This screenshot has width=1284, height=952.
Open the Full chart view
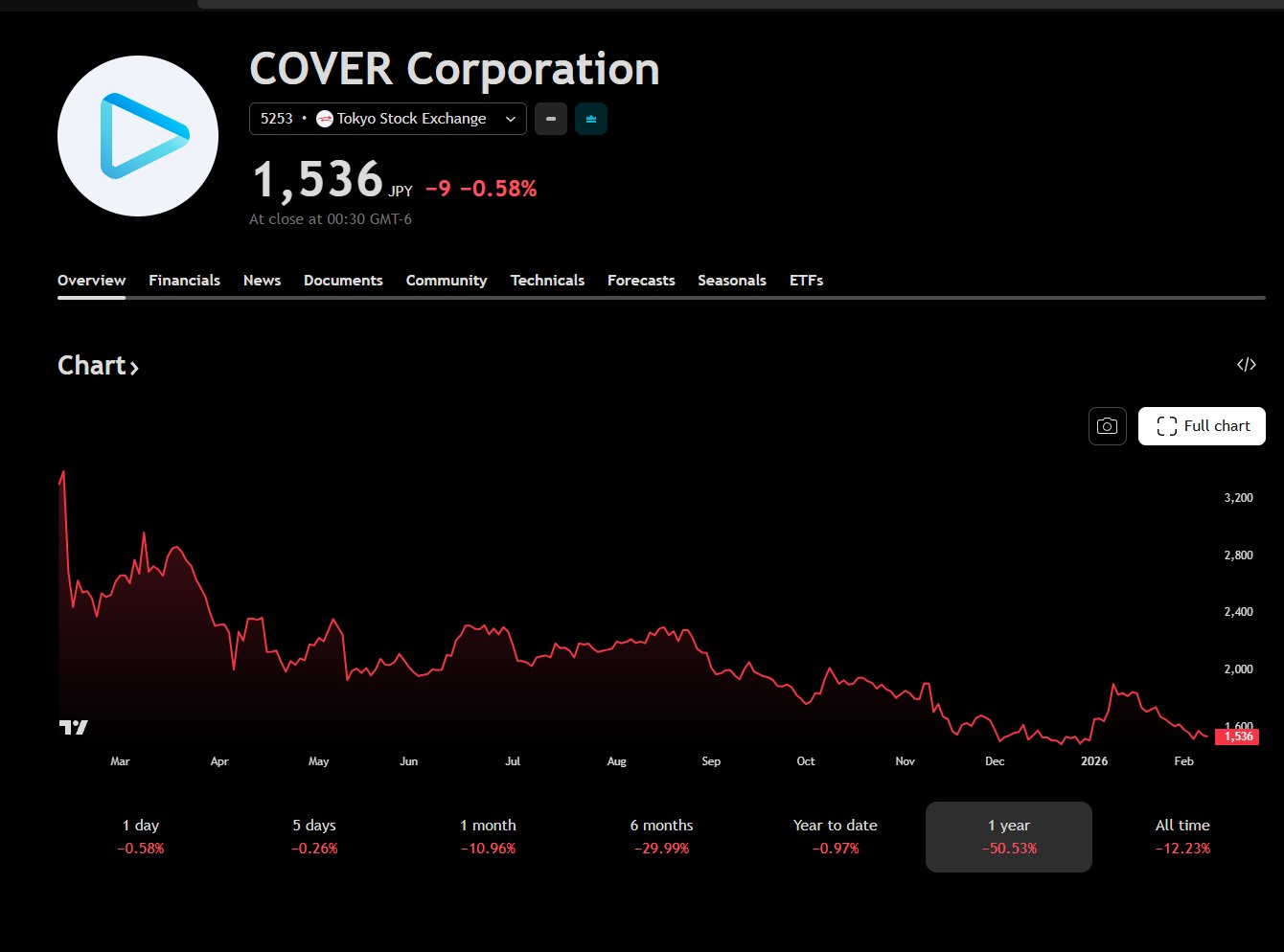click(1202, 426)
